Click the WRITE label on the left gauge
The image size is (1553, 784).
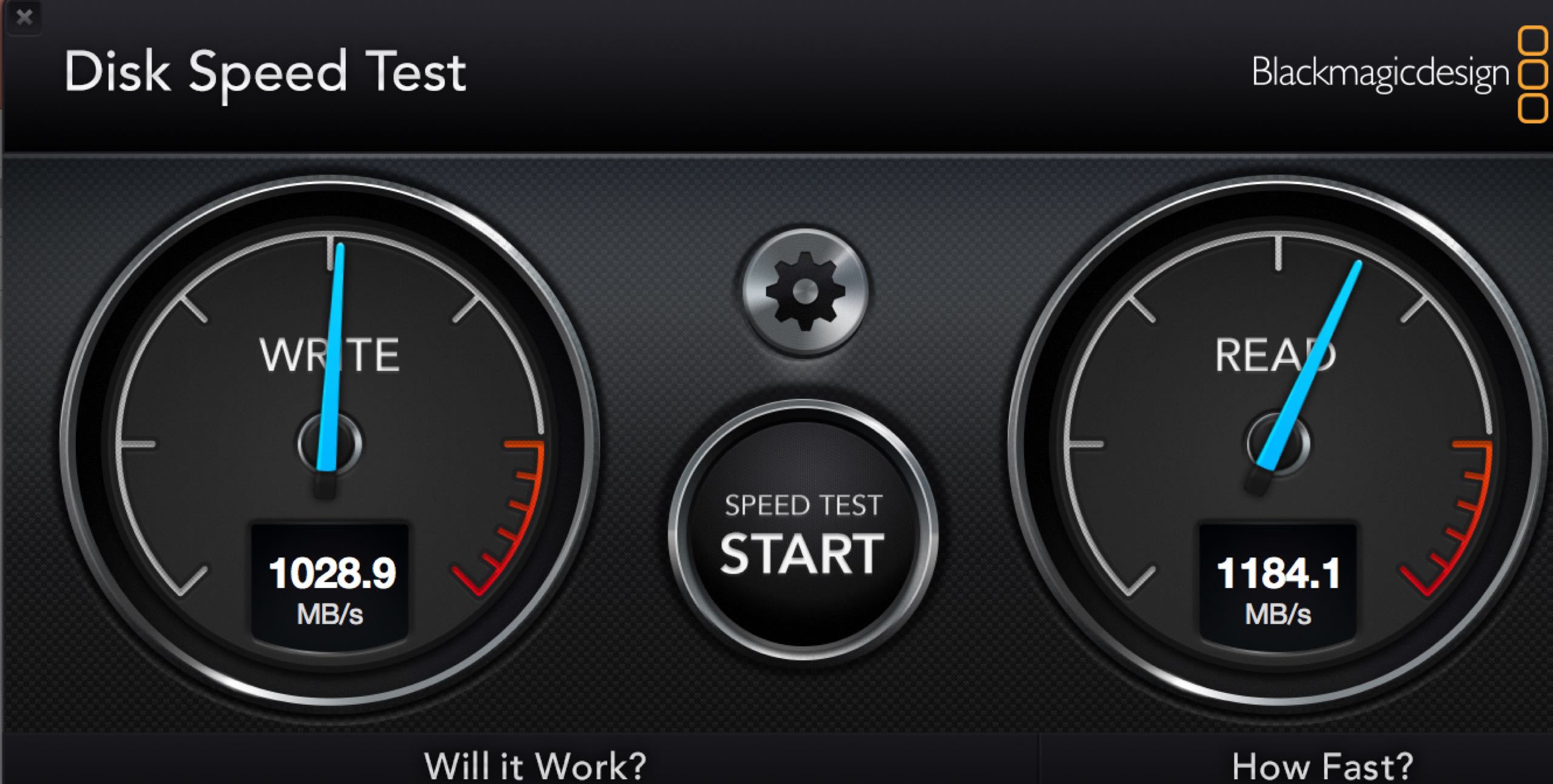click(329, 355)
